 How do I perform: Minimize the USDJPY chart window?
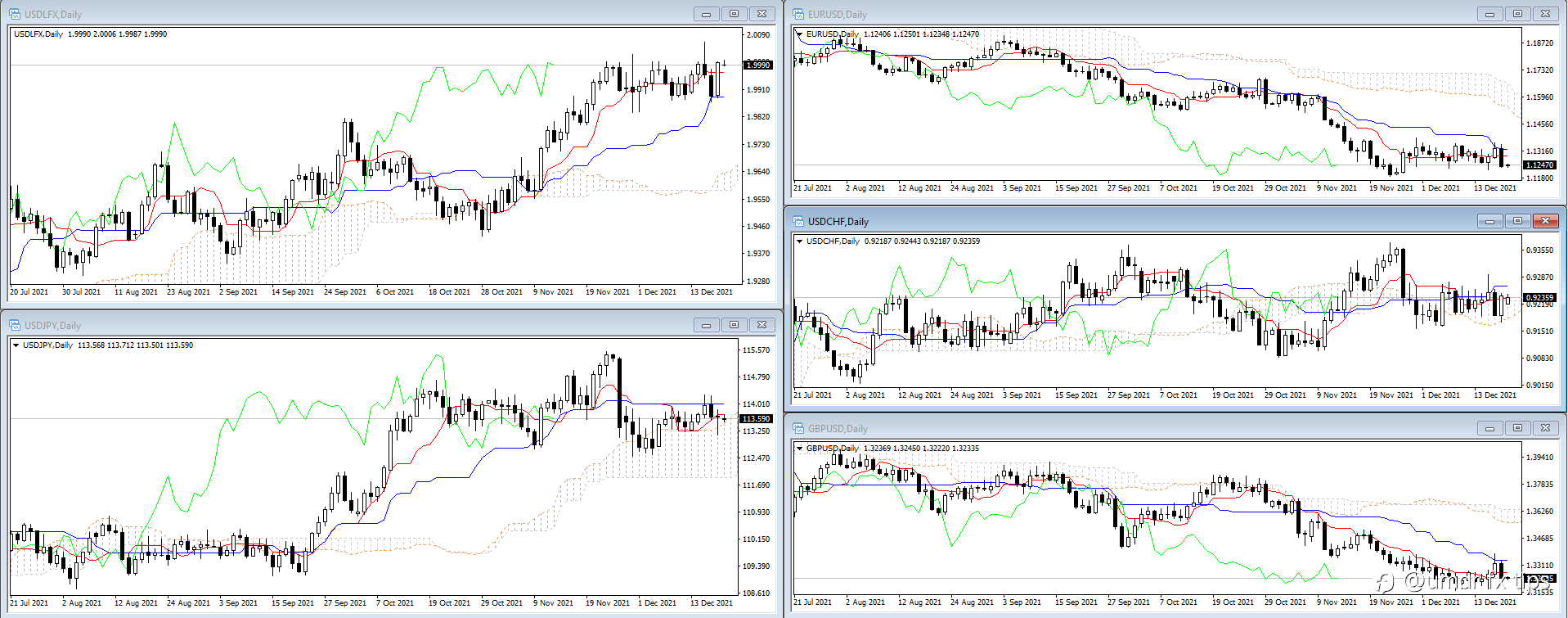tap(706, 325)
